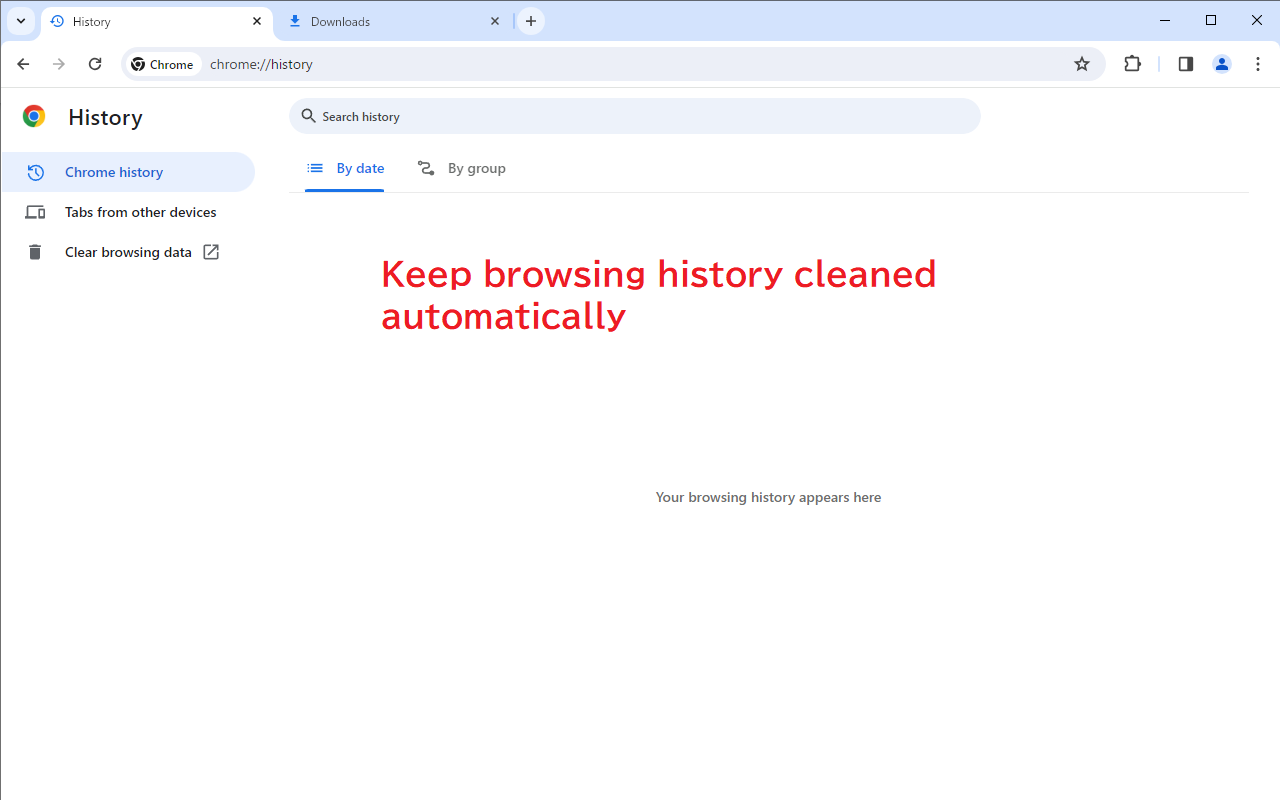Reload the page

95,63
